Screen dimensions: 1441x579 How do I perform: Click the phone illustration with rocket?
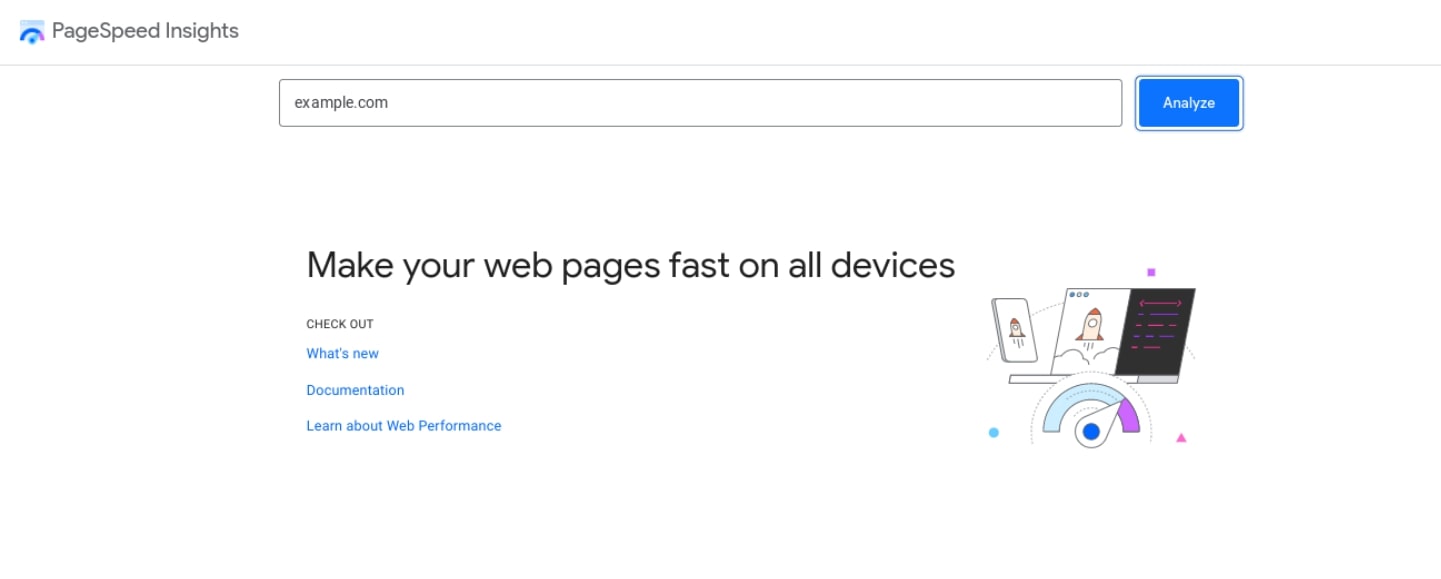(1014, 330)
